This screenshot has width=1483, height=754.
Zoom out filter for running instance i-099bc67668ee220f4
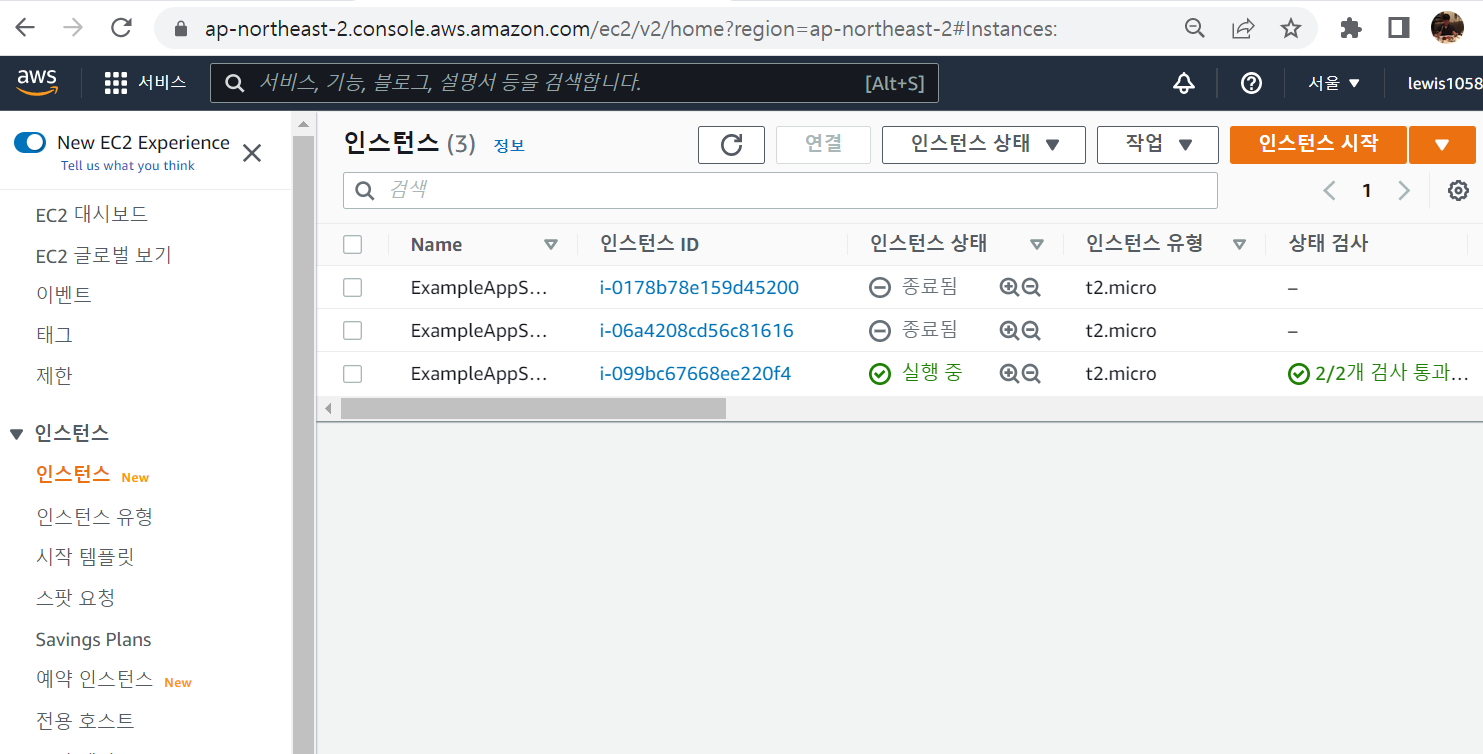point(1031,374)
